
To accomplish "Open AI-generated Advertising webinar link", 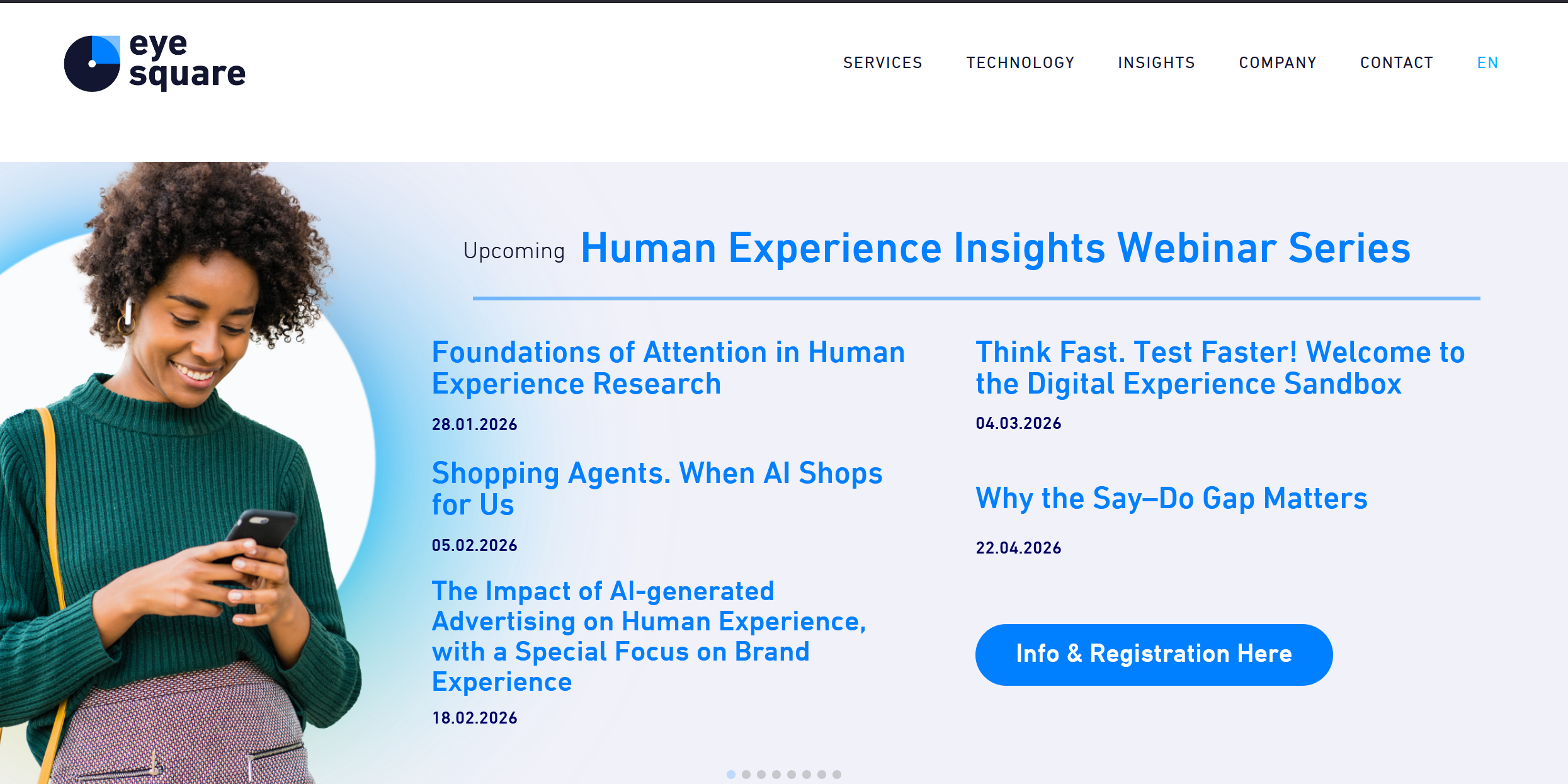I will pos(649,636).
